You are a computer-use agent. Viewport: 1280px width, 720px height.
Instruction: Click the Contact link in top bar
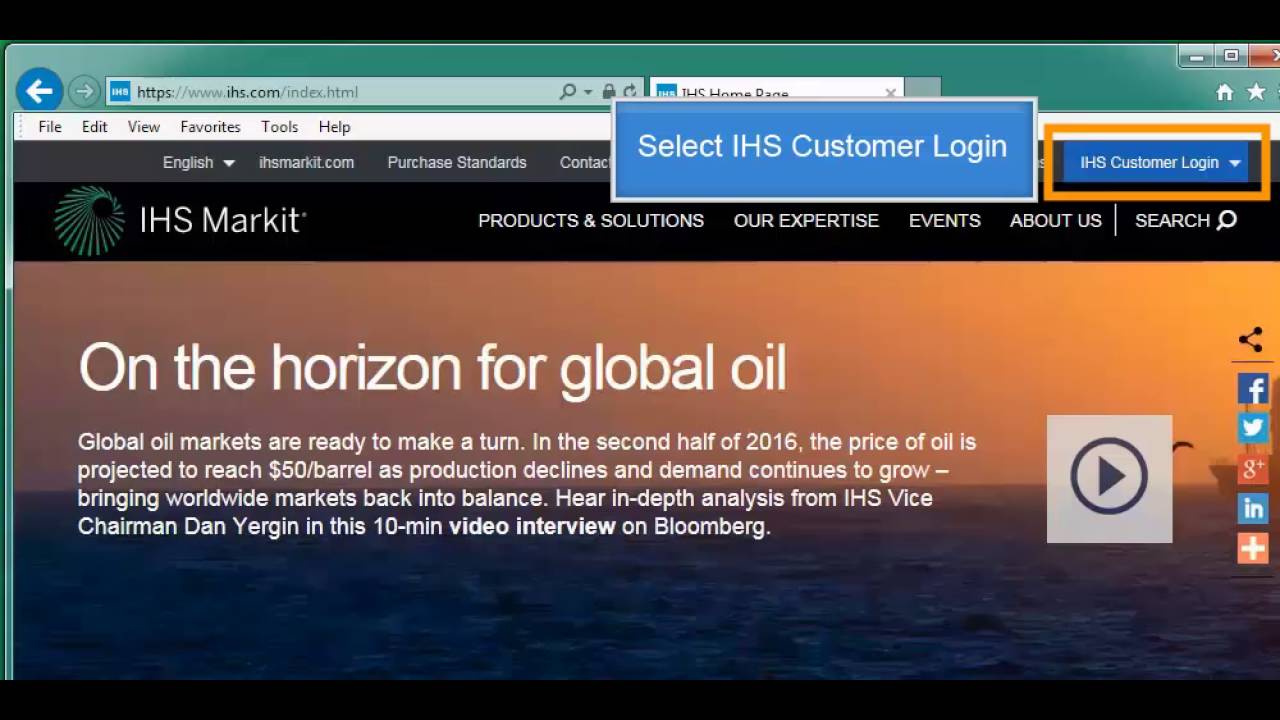click(x=585, y=162)
